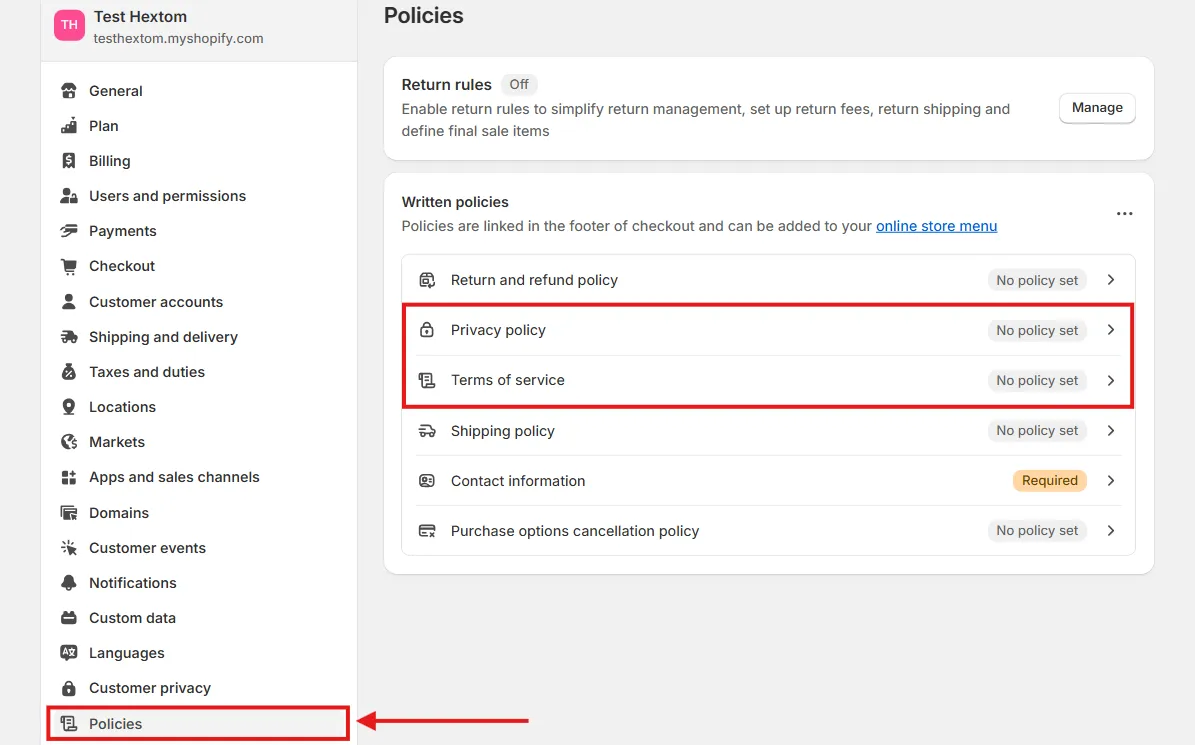Click the Payments card icon
Screen dimensions: 1195x745
(69, 231)
